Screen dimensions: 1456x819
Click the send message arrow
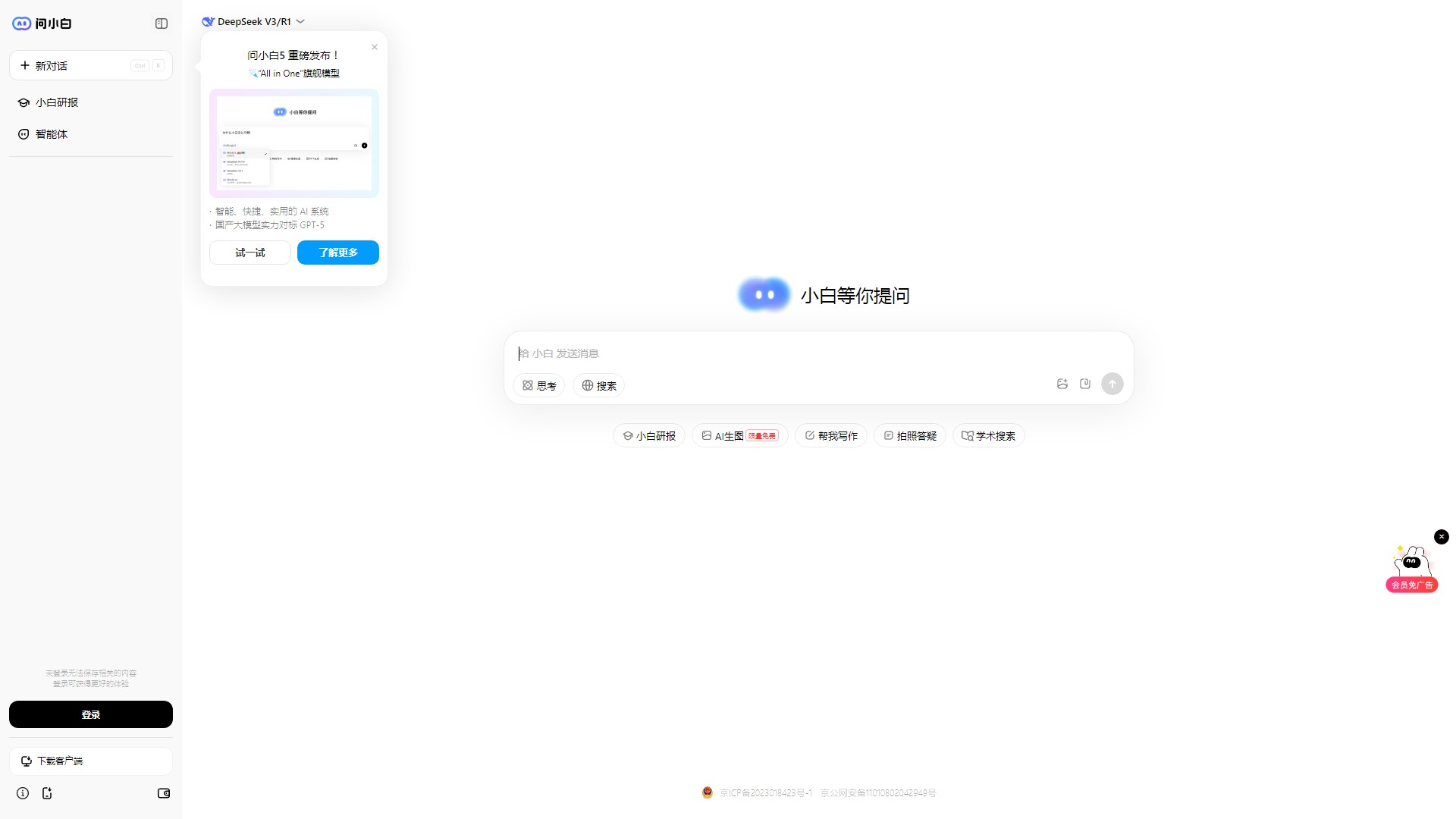point(1112,384)
